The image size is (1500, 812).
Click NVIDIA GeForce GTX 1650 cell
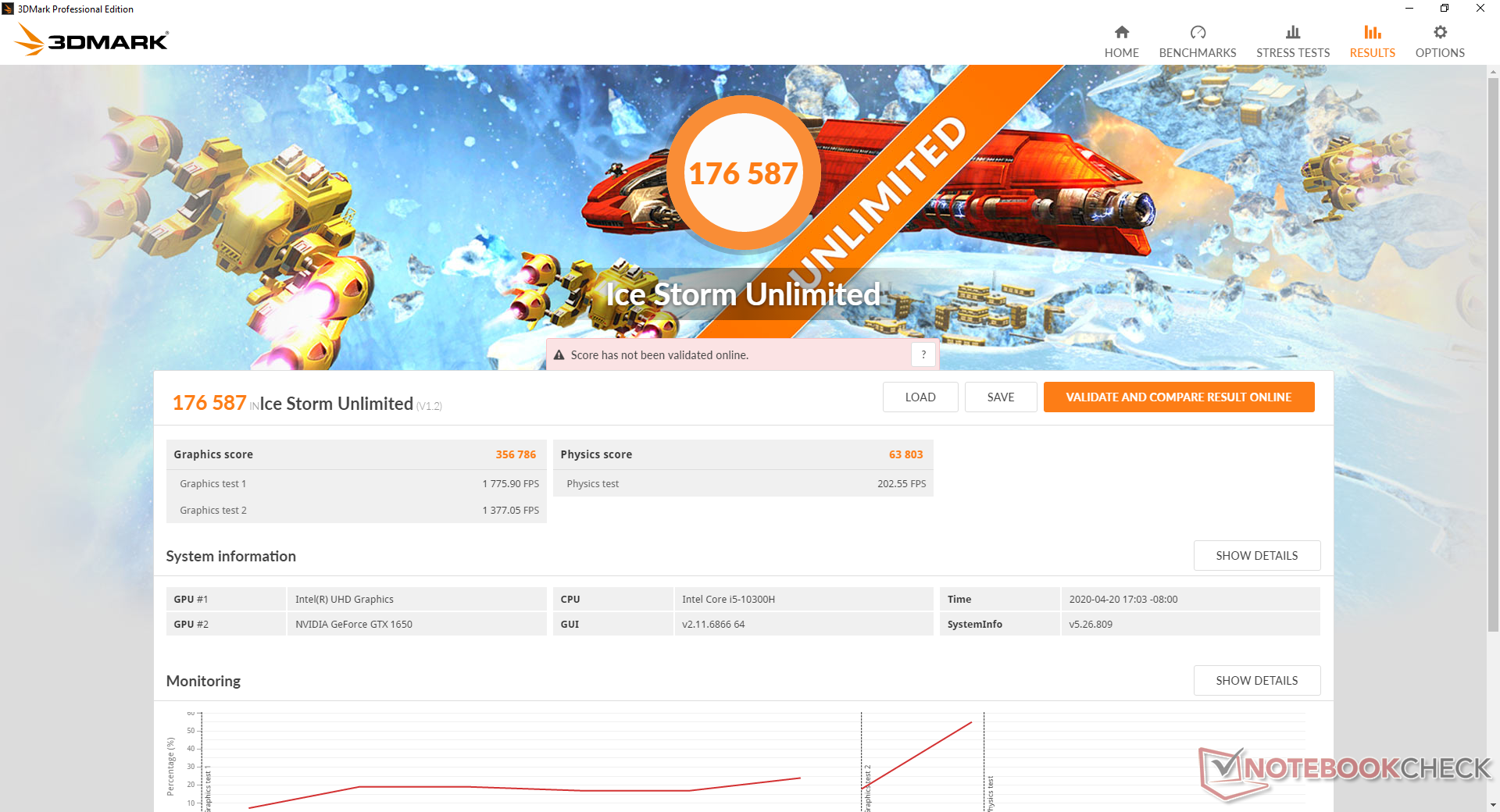[x=416, y=624]
